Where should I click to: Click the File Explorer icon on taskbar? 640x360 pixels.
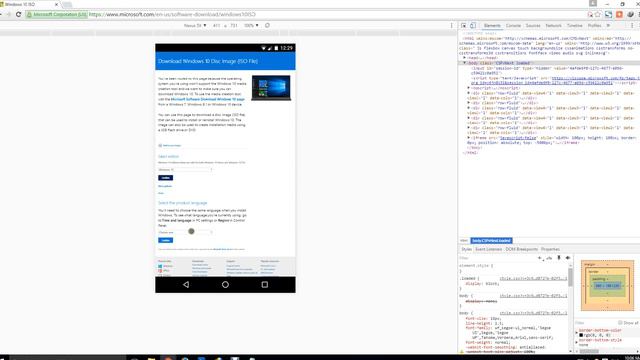click(151, 359)
